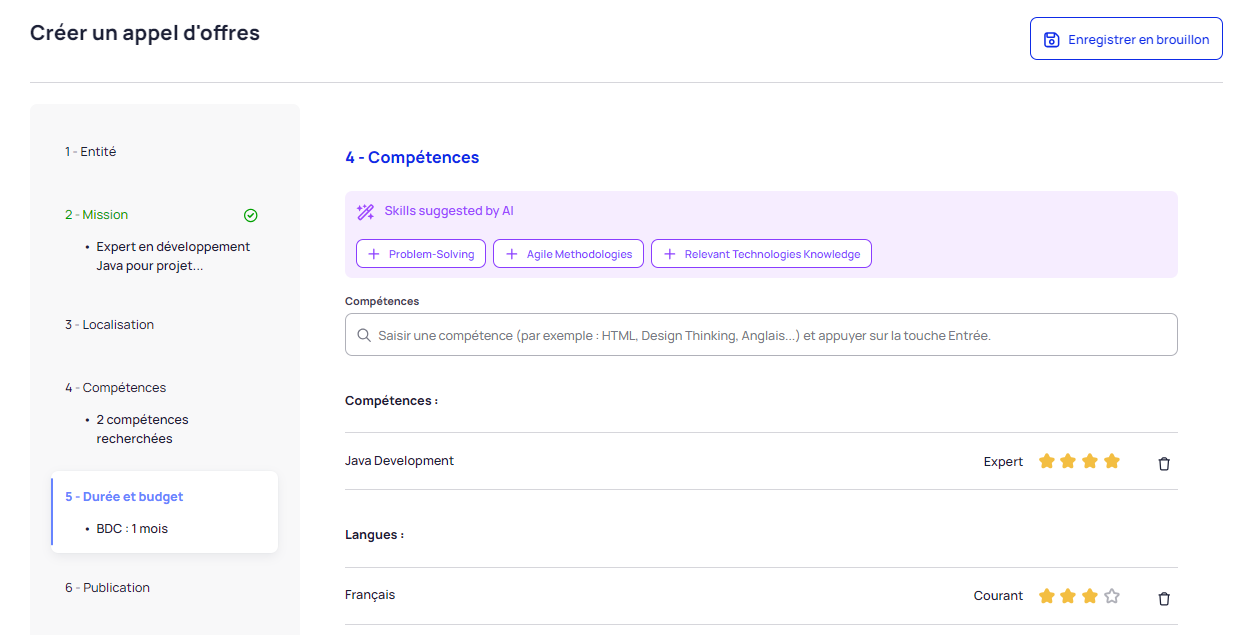1253x635 pixels.
Task: Delete the Java Development skill with trash icon
Action: pyautogui.click(x=1164, y=463)
